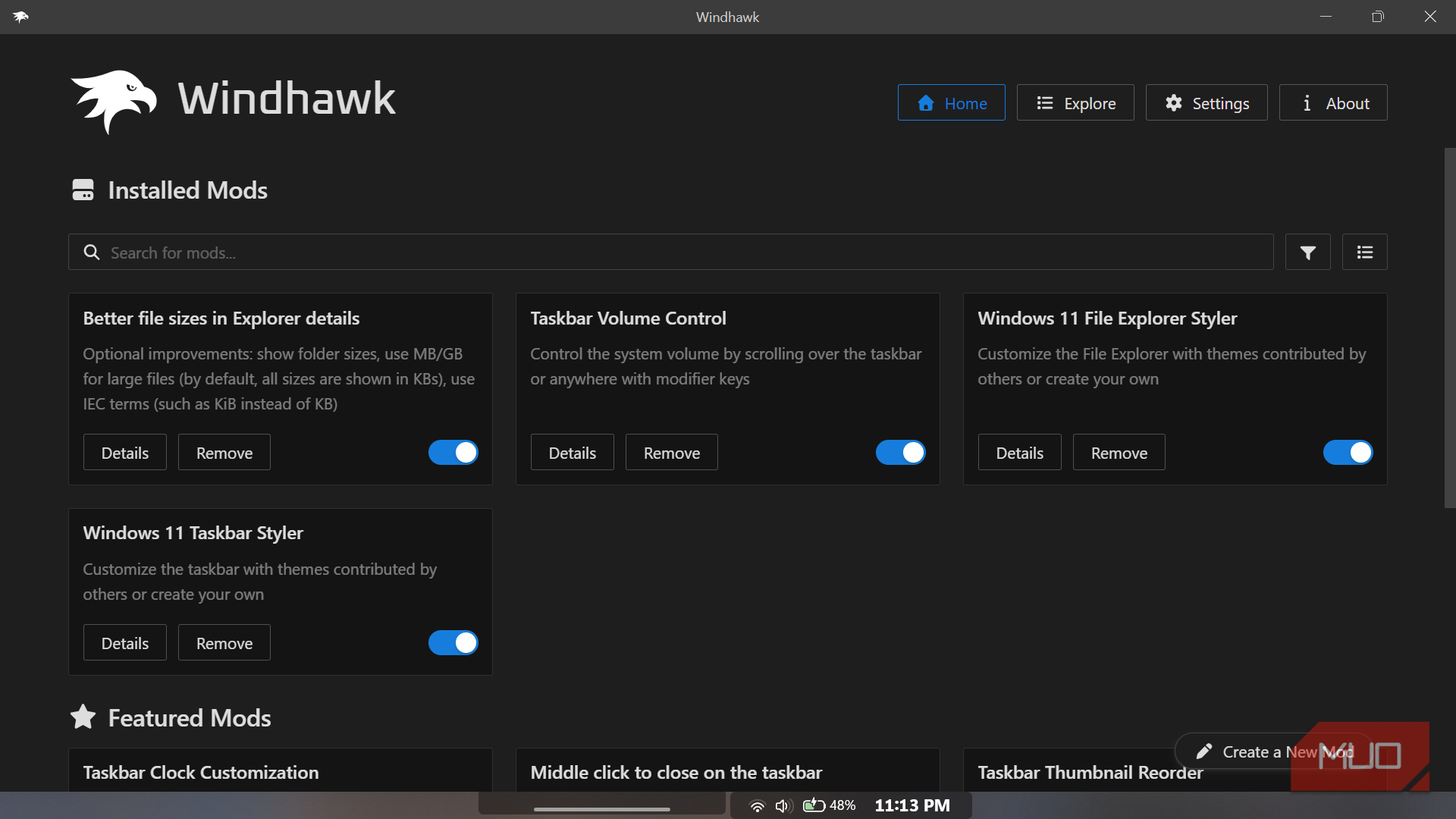This screenshot has height=819, width=1456.
Task: Click the search magnifier icon
Action: point(92,253)
